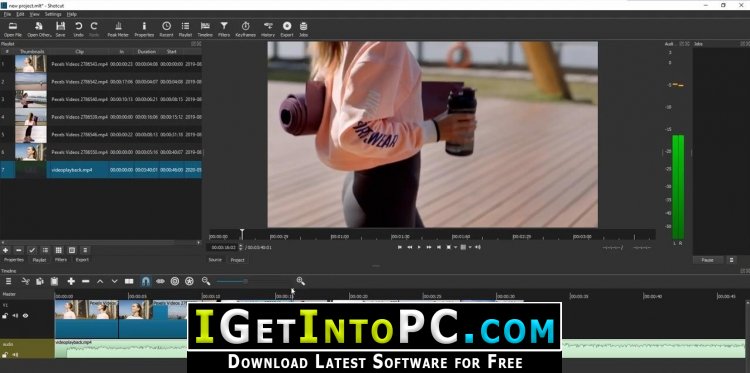Toggle the lock on the audio track
Viewport: 750px width, 373px height.
pyautogui.click(x=5, y=355)
